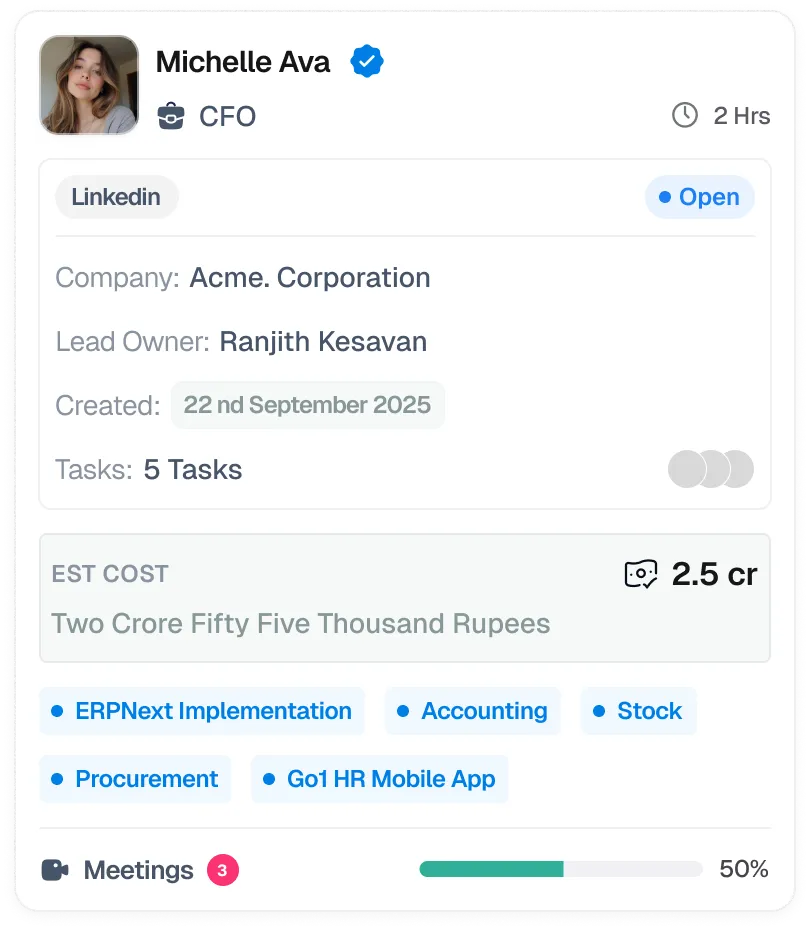Click the estimated cost money icon
810x930 pixels.
click(641, 574)
